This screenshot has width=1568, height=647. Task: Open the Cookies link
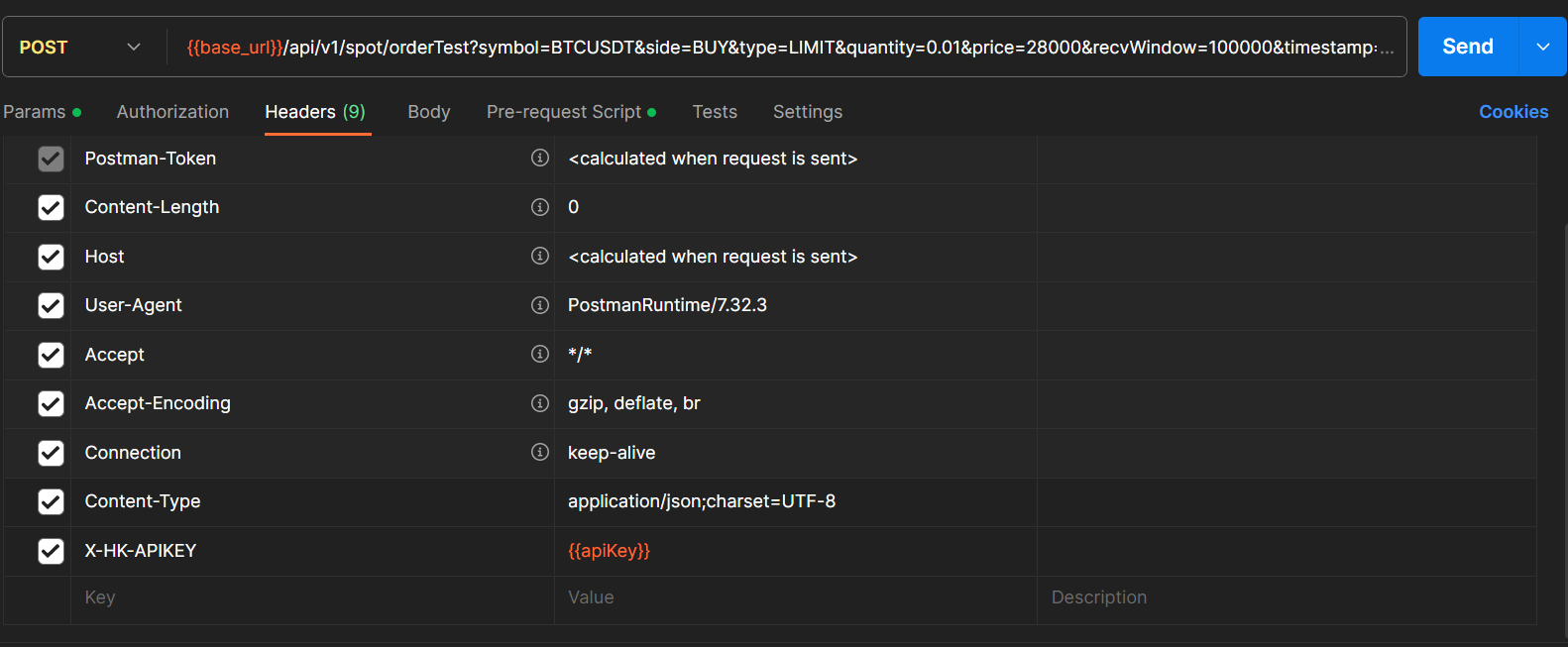point(1512,112)
